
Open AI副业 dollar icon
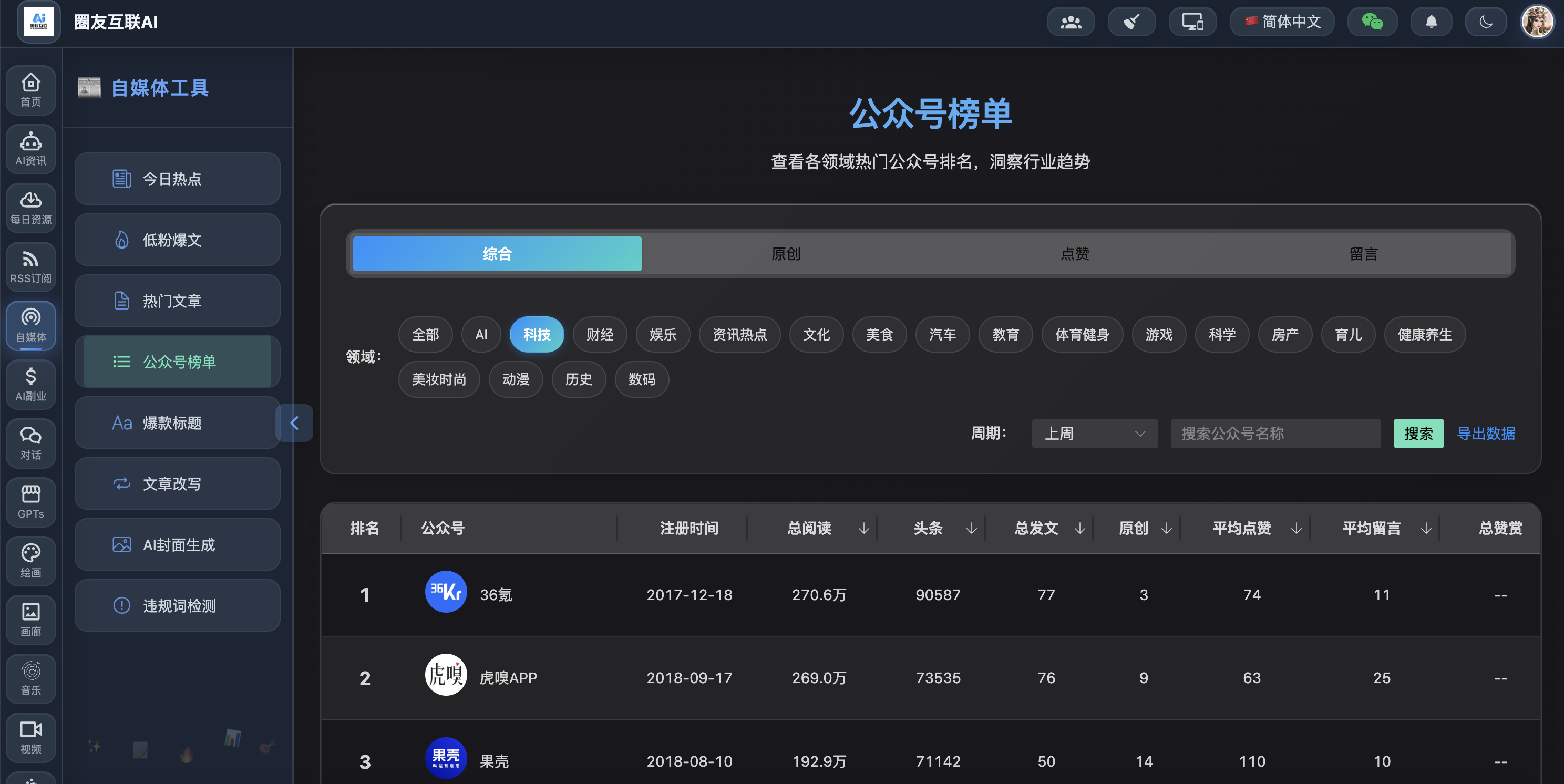[x=31, y=385]
